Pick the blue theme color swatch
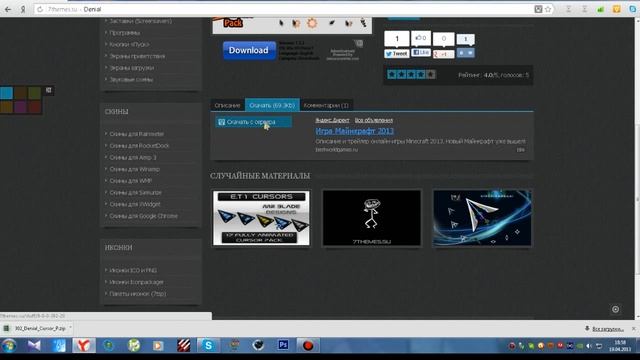Viewport: 640px width, 360px height. tap(6, 93)
